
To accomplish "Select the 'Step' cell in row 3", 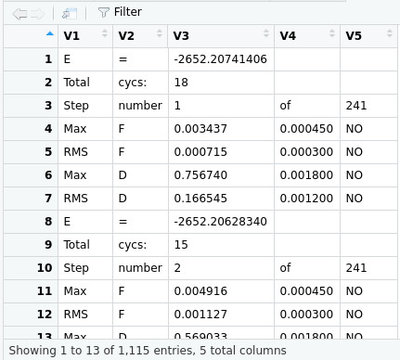I will [85, 106].
